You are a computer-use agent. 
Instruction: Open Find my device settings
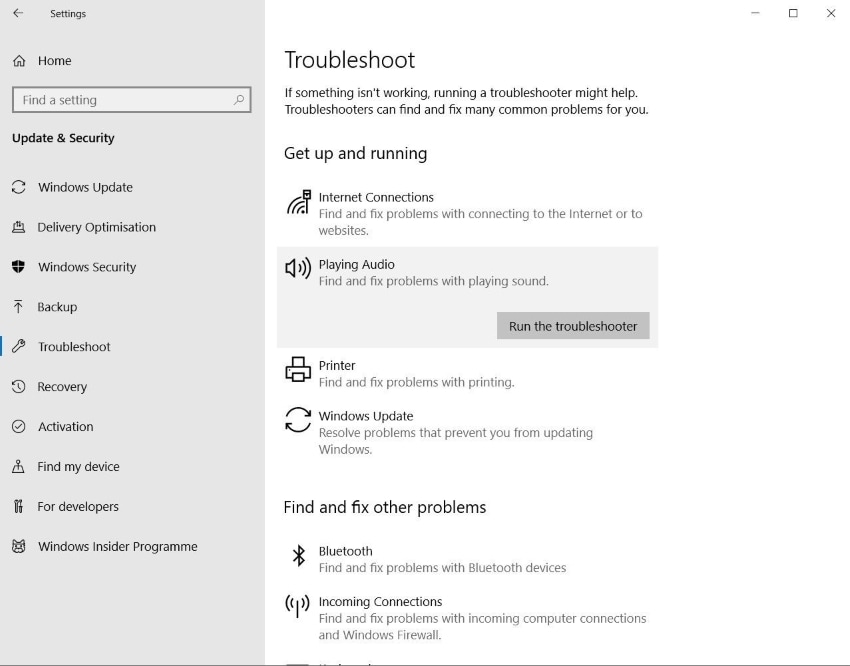coord(78,467)
